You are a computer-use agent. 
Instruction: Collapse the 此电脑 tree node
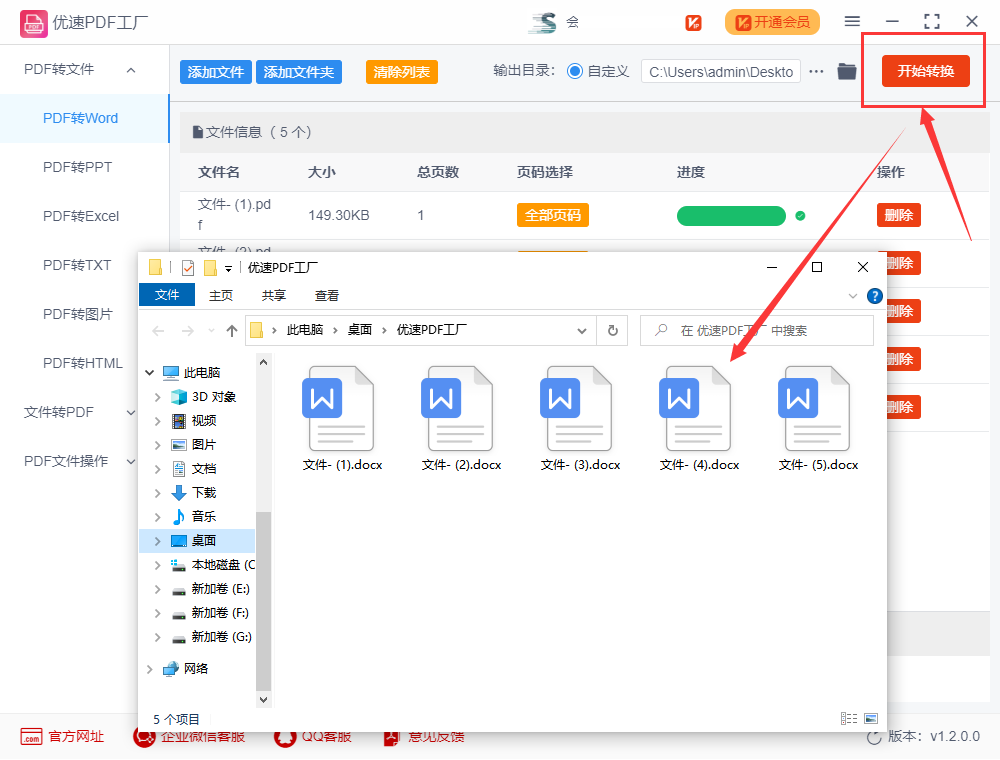pos(149,372)
